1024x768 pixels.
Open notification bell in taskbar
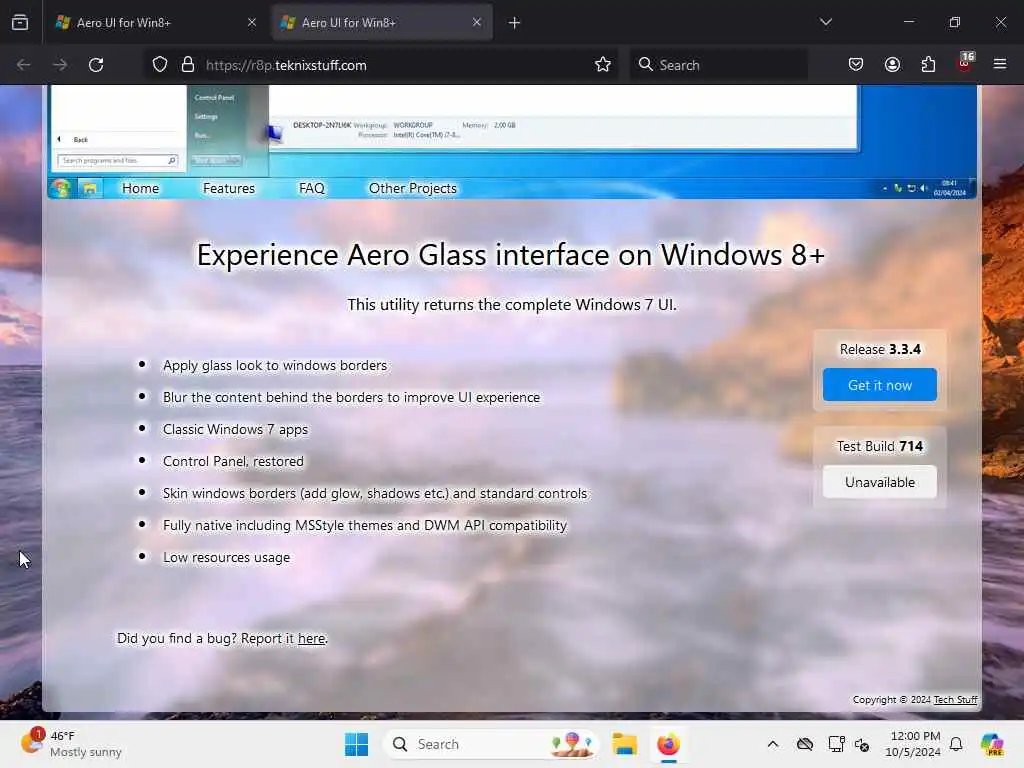[x=956, y=744]
